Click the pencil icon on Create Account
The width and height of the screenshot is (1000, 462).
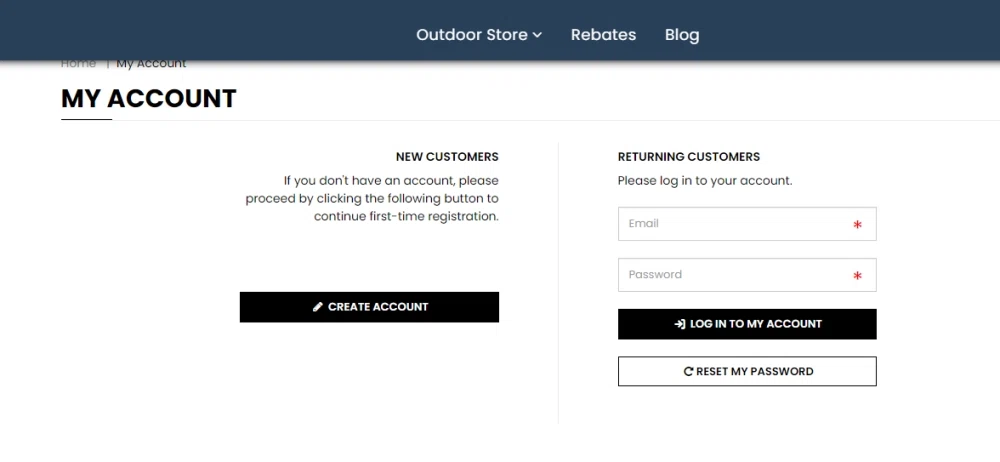point(318,307)
